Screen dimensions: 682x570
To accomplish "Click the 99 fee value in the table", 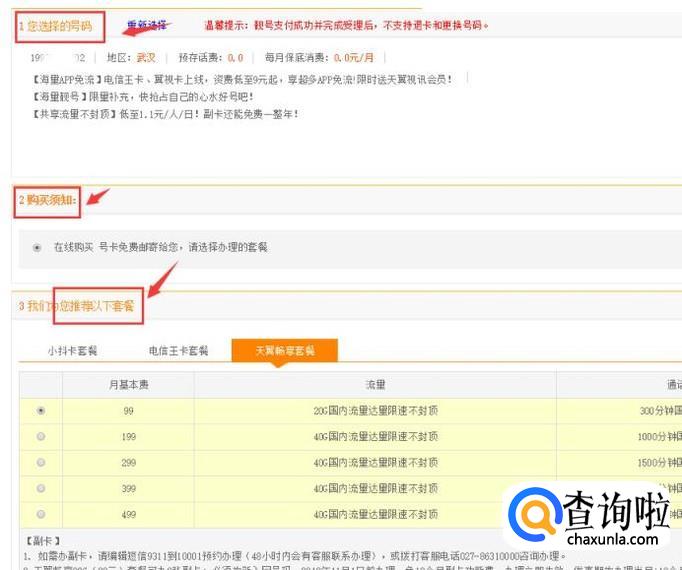I will click(128, 411).
